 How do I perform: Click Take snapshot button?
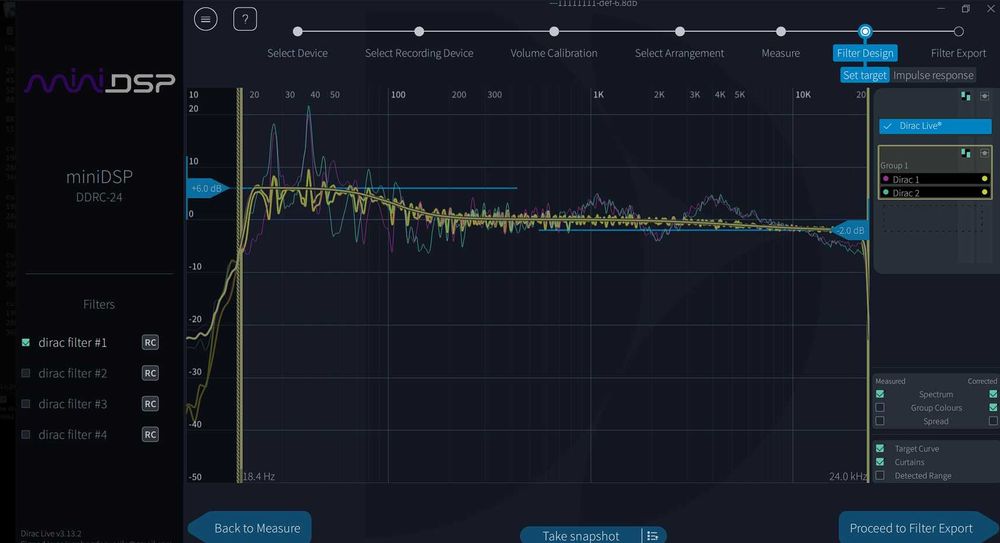580,535
